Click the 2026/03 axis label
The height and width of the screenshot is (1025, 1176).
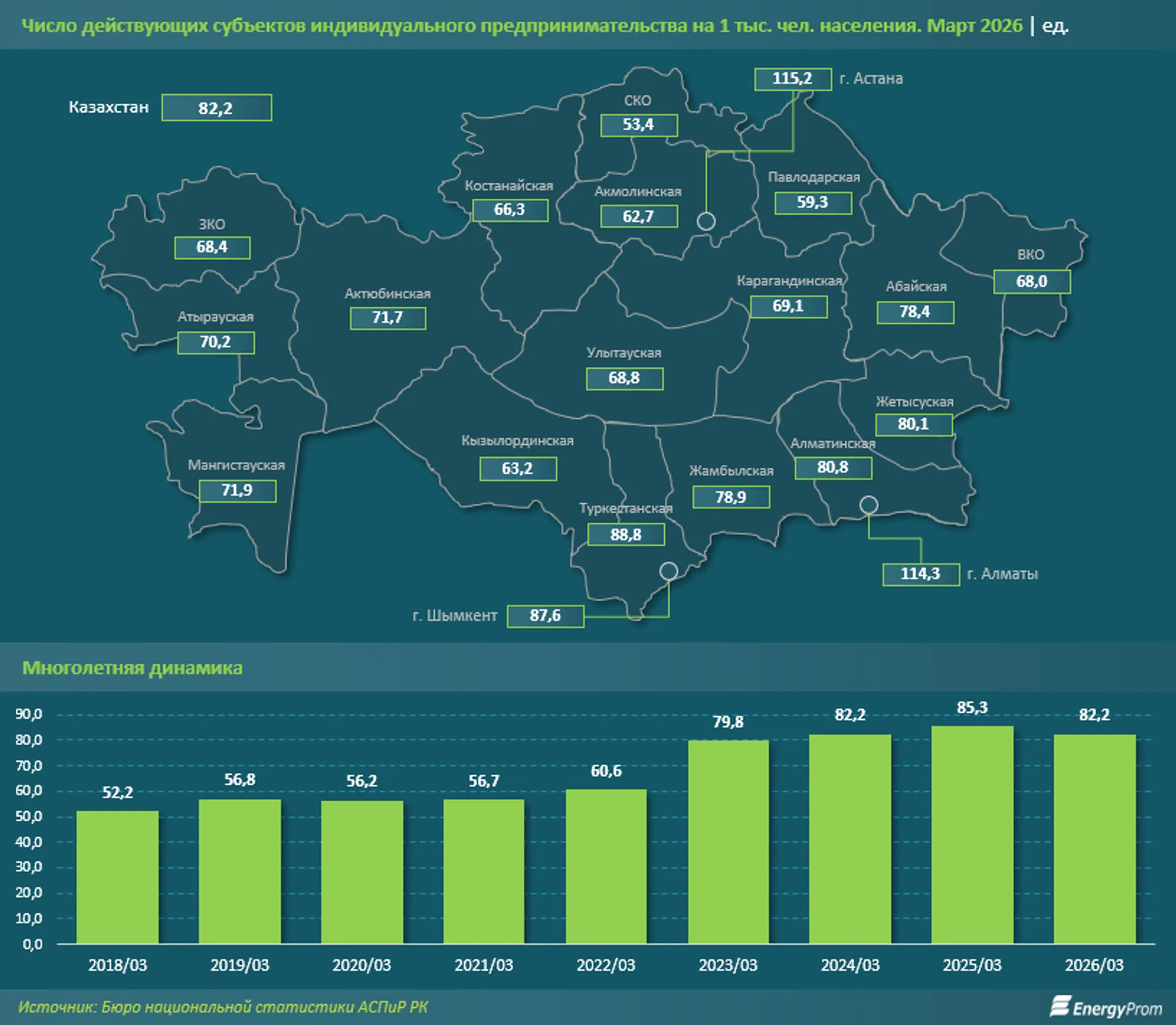1094,966
